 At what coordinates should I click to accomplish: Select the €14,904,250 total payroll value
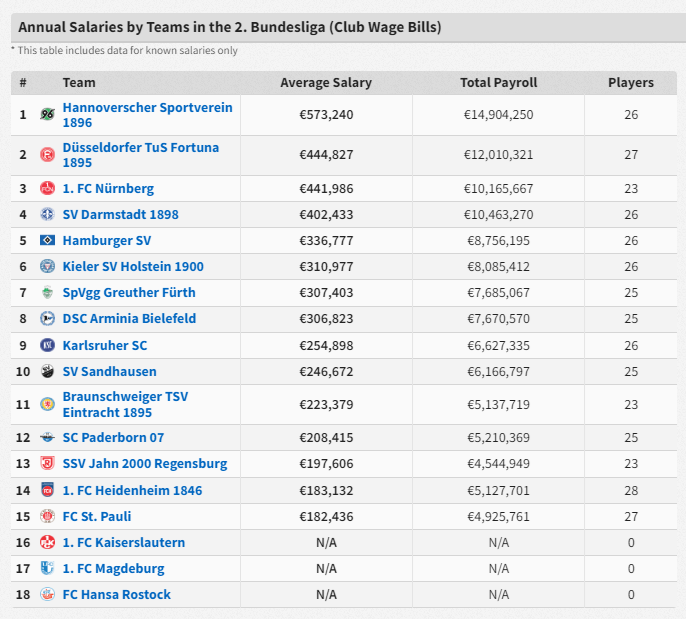tap(498, 115)
